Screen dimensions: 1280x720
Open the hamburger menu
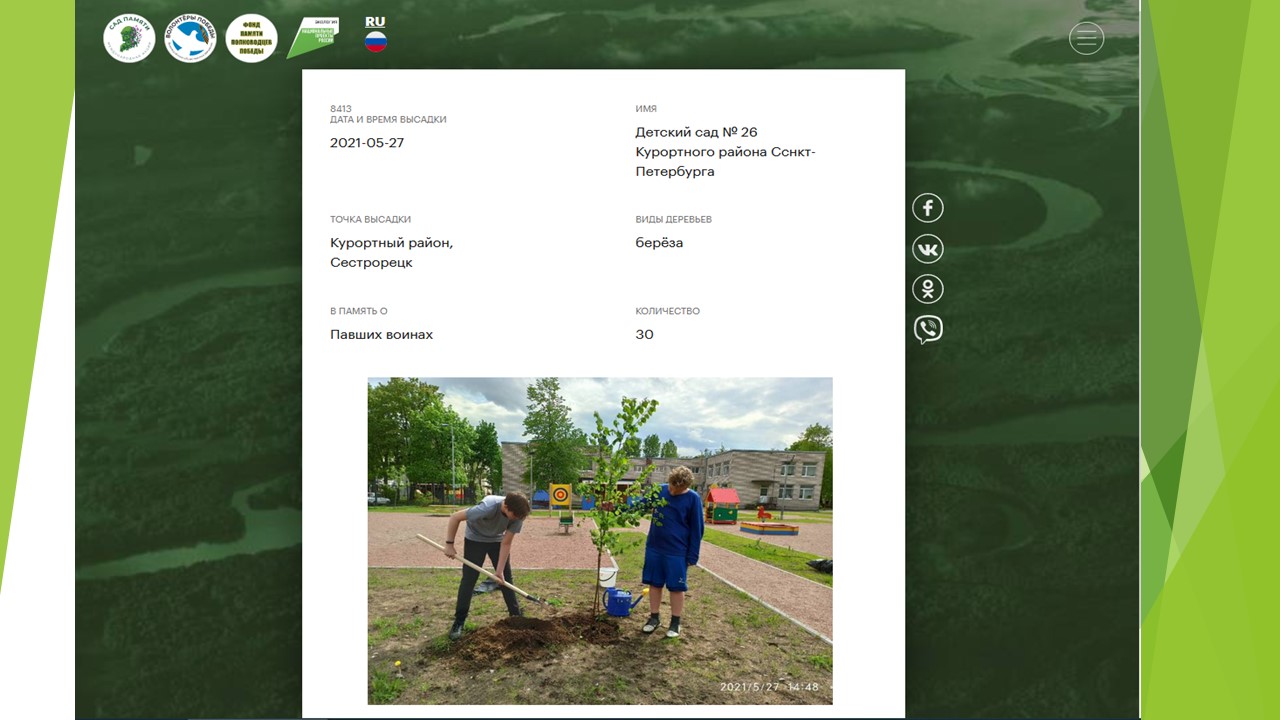[1086, 38]
